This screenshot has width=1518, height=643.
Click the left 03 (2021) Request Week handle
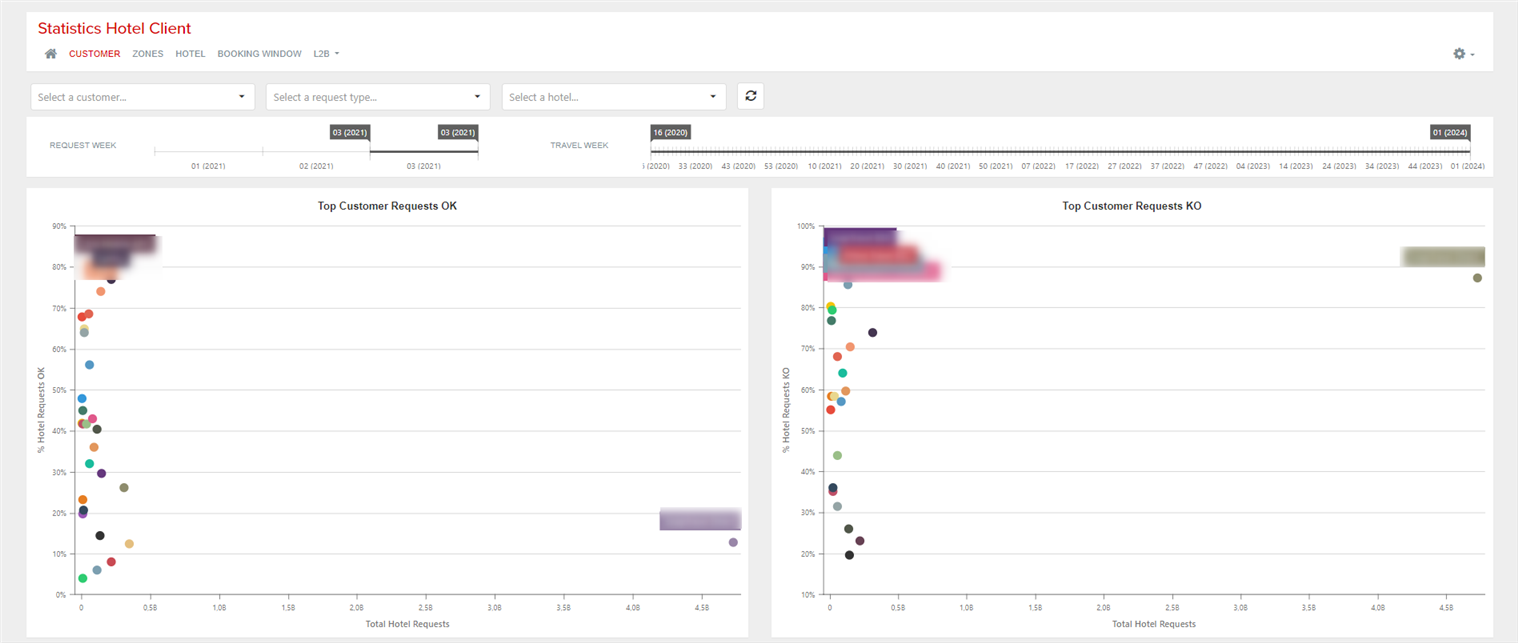point(350,132)
